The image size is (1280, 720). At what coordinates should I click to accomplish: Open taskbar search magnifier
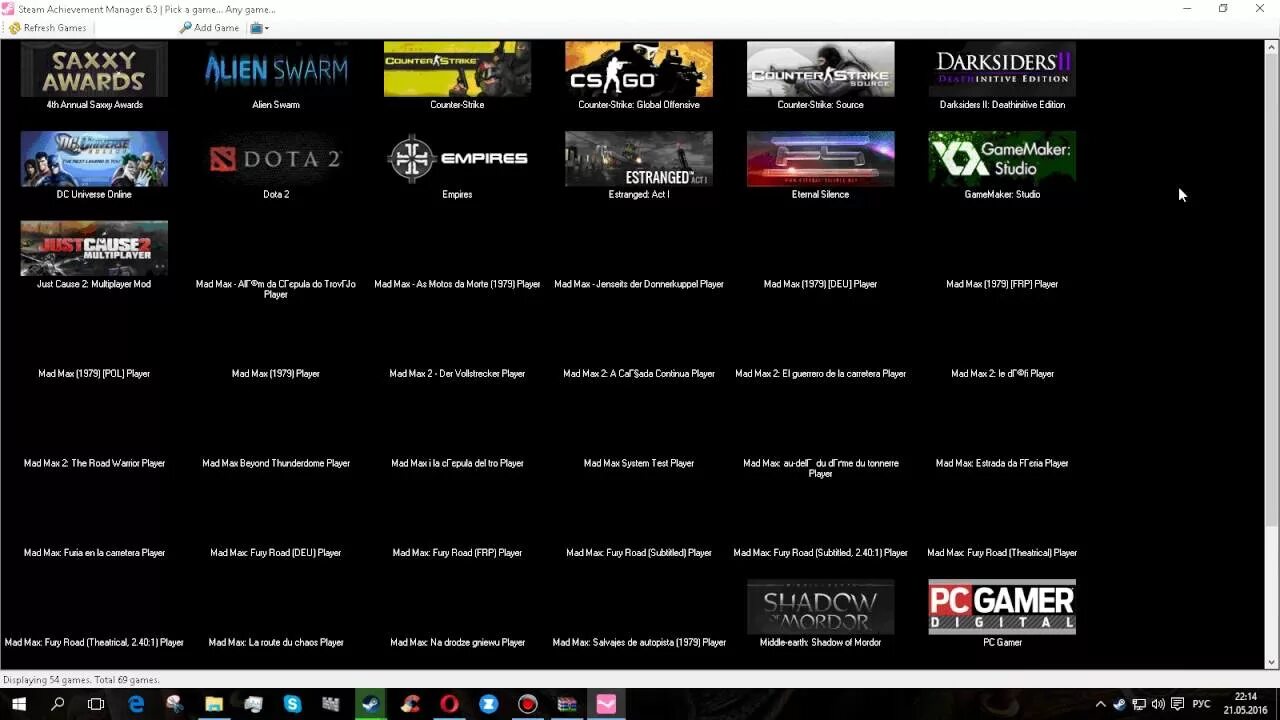[57, 704]
